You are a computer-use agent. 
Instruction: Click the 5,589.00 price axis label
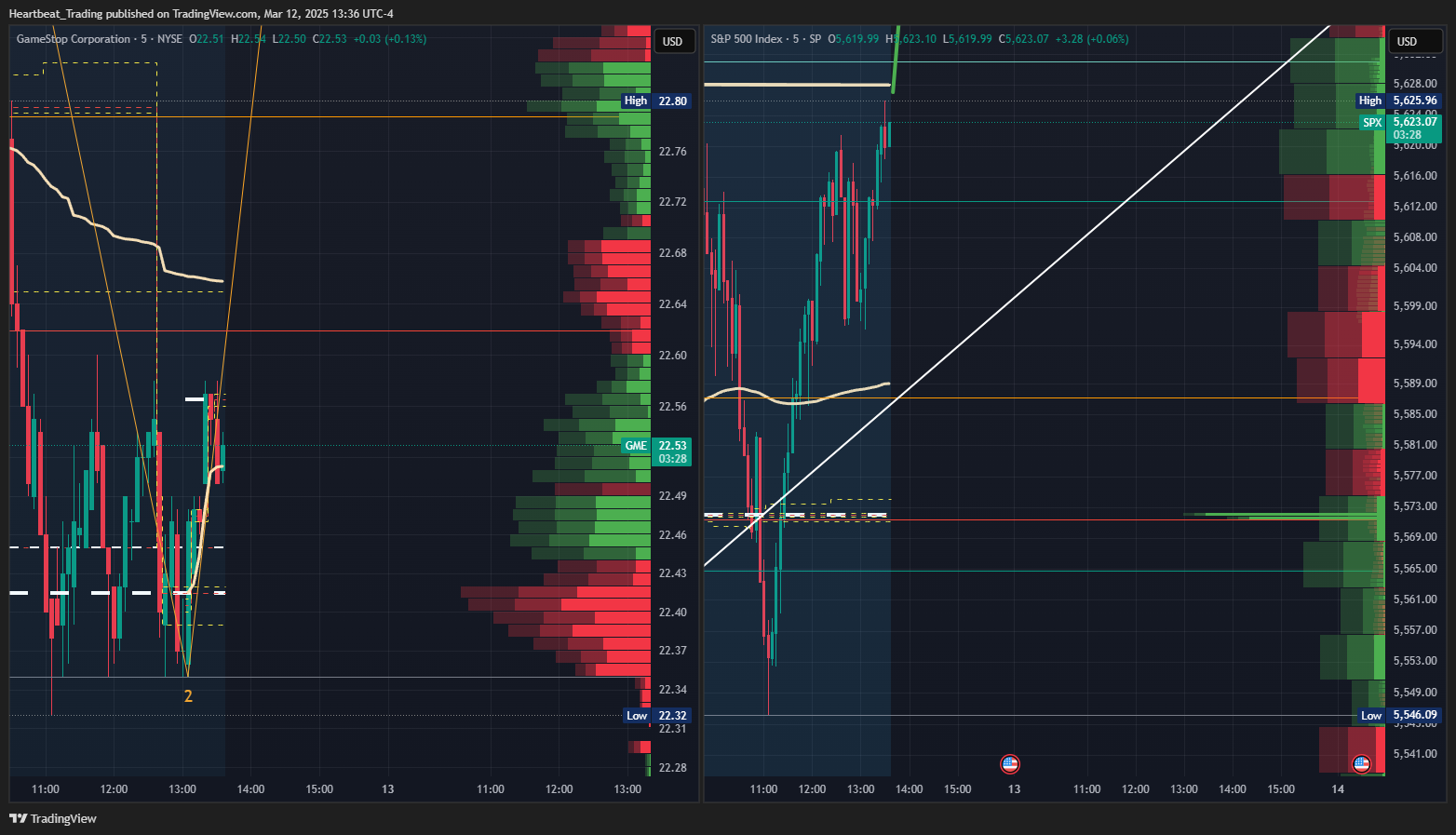click(1415, 384)
